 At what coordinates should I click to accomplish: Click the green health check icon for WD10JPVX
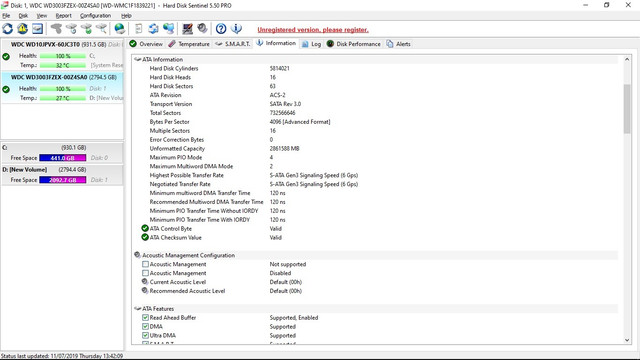point(6,56)
